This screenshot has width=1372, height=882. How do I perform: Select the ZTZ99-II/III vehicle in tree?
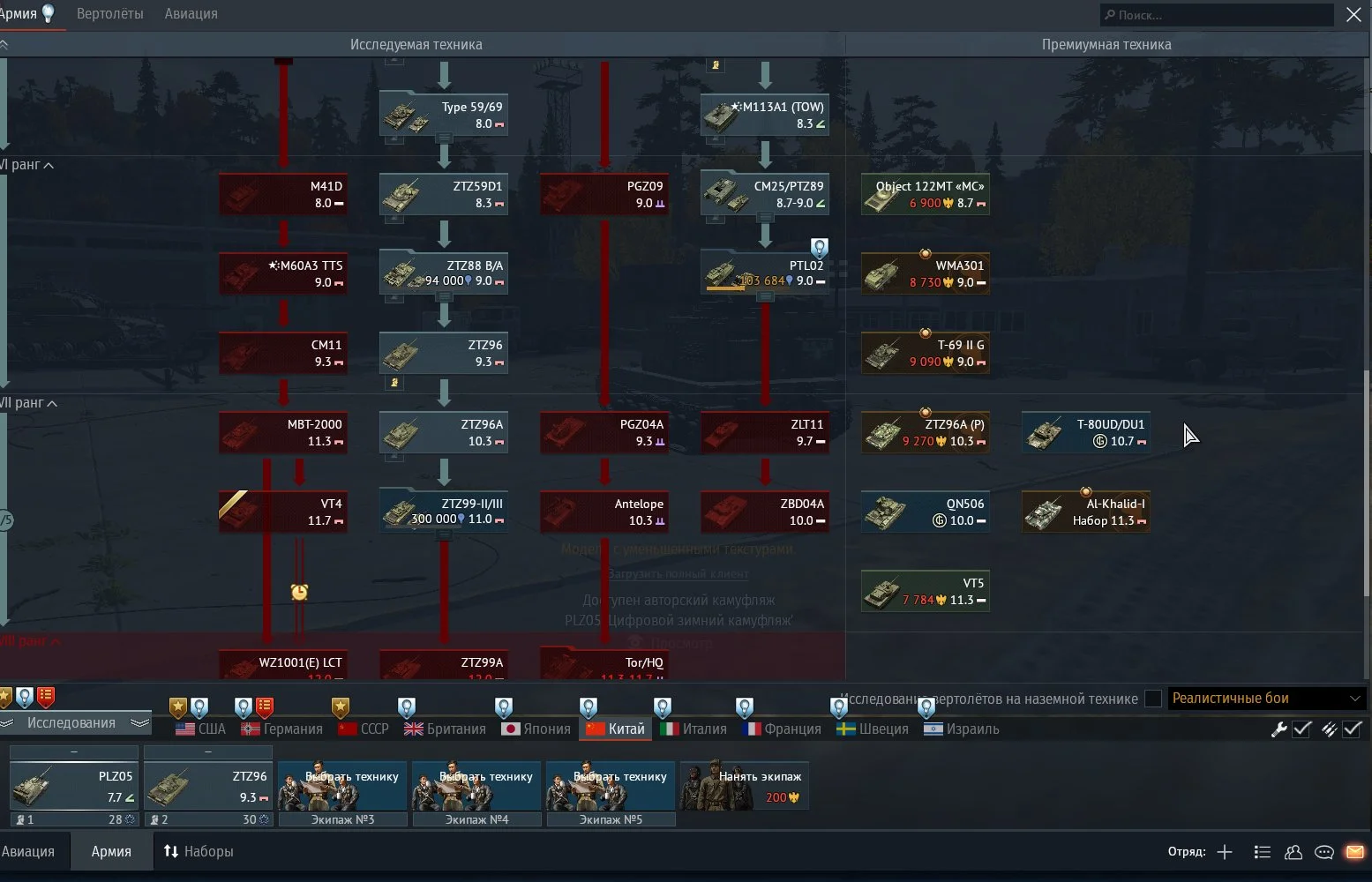pos(444,512)
